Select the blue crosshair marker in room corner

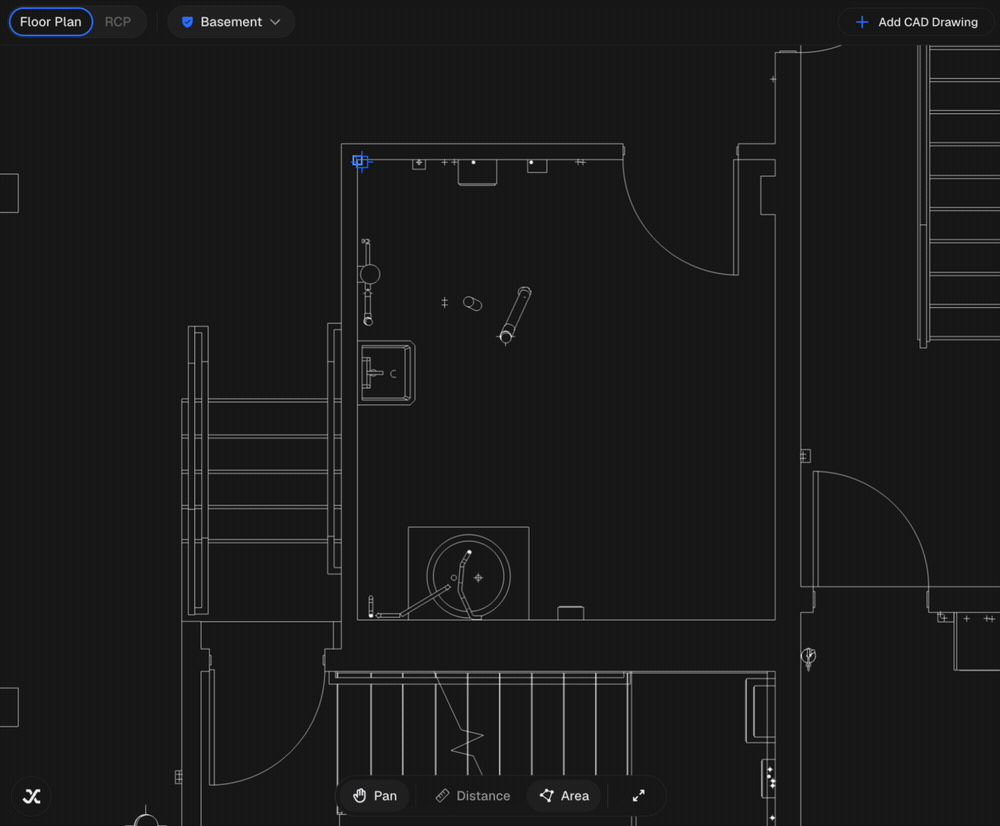tap(361, 161)
